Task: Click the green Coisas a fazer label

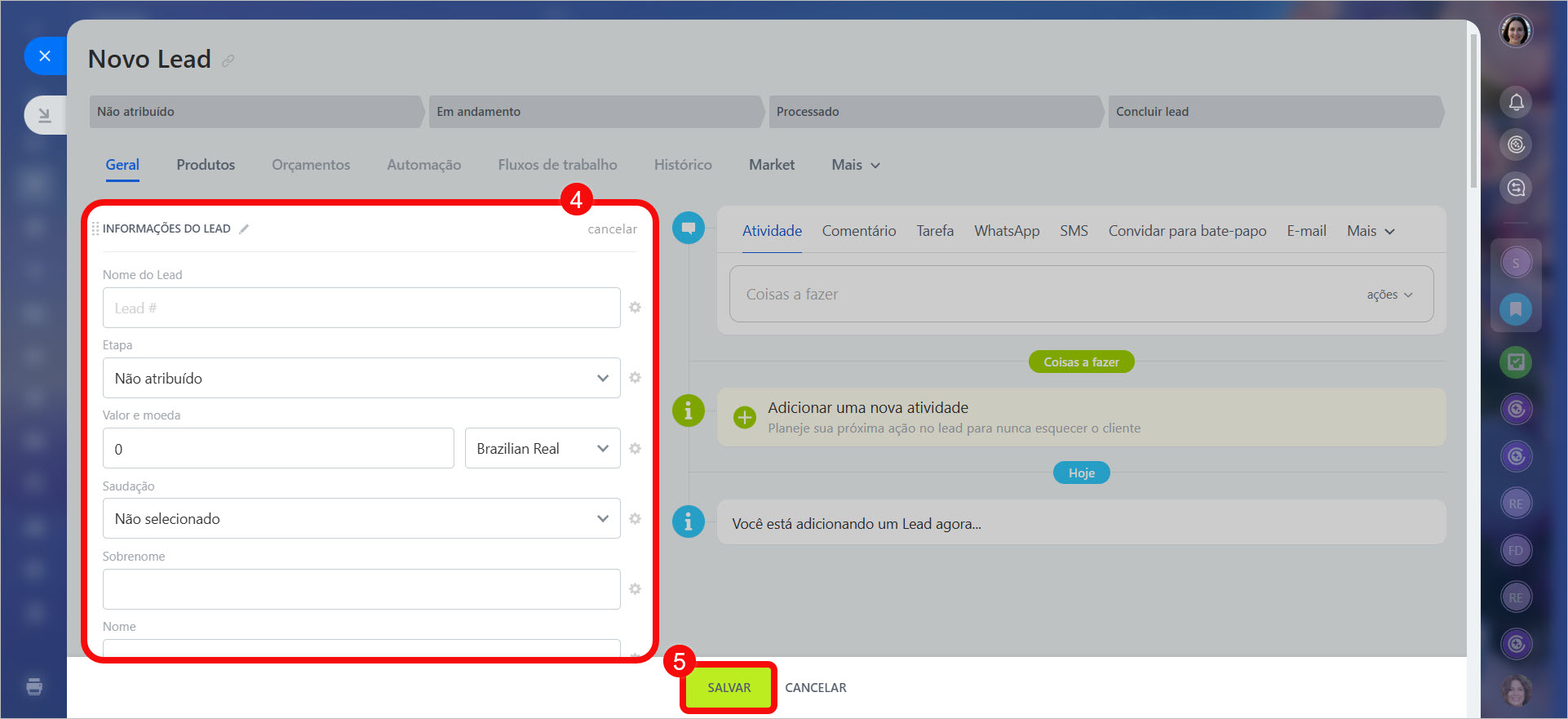Action: [x=1081, y=362]
